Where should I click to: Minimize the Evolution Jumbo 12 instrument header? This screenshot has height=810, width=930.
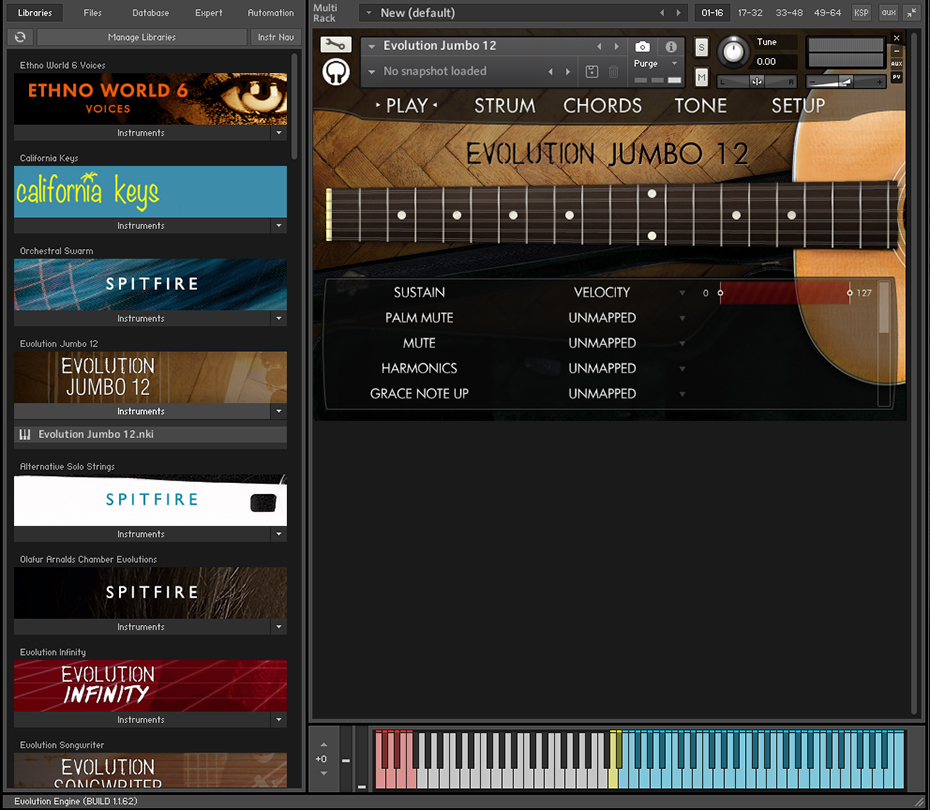coord(897,51)
